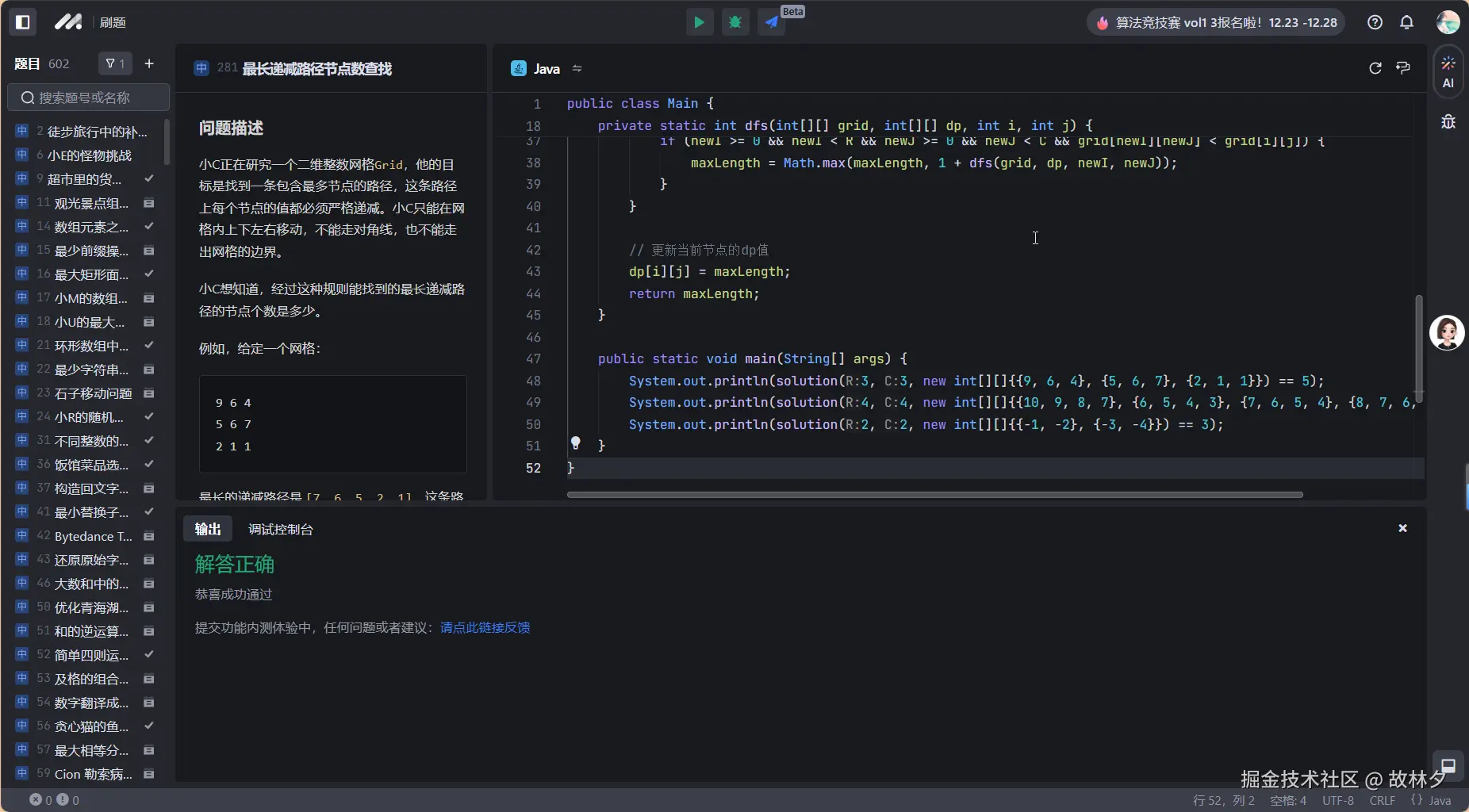Image resolution: width=1469 pixels, height=812 pixels.
Task: Click the green Run code button
Action: pyautogui.click(x=699, y=22)
